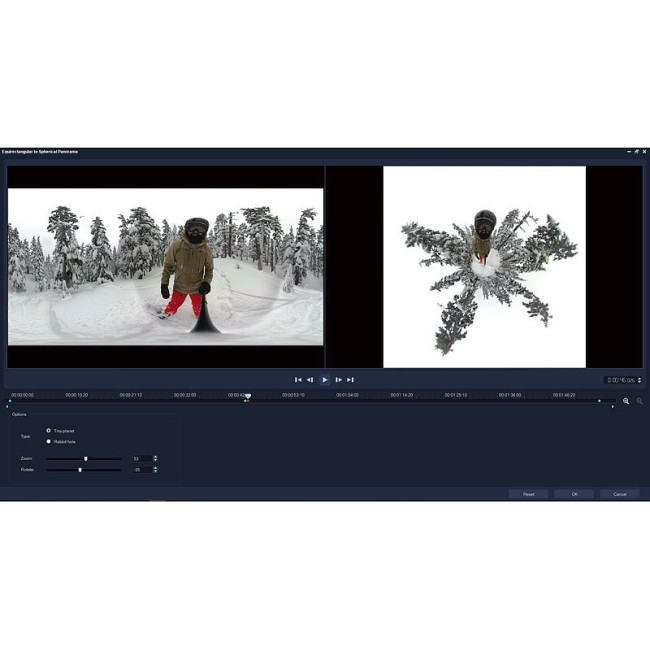
Task: Click the Zoom value field showing 53
Action: click(x=142, y=458)
